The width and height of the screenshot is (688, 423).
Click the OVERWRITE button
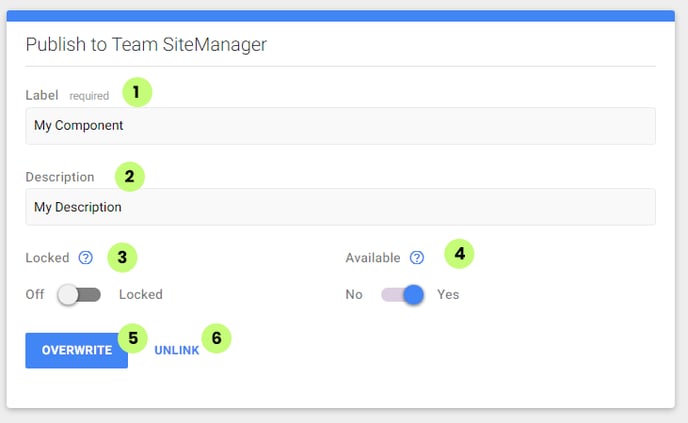click(x=77, y=351)
